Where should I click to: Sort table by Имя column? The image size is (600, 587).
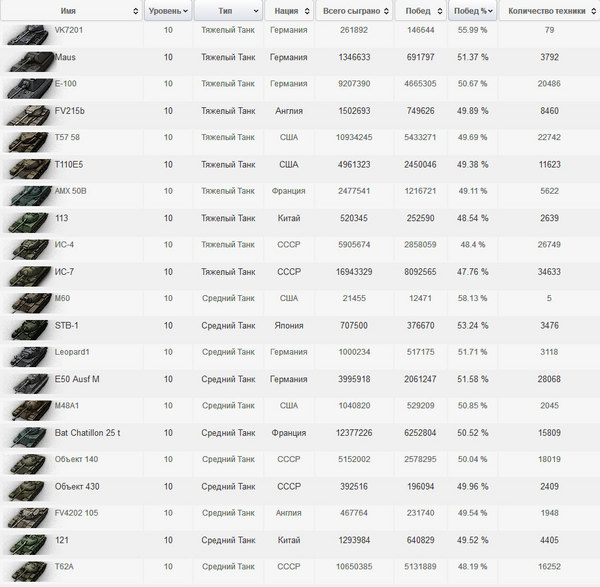click(70, 11)
